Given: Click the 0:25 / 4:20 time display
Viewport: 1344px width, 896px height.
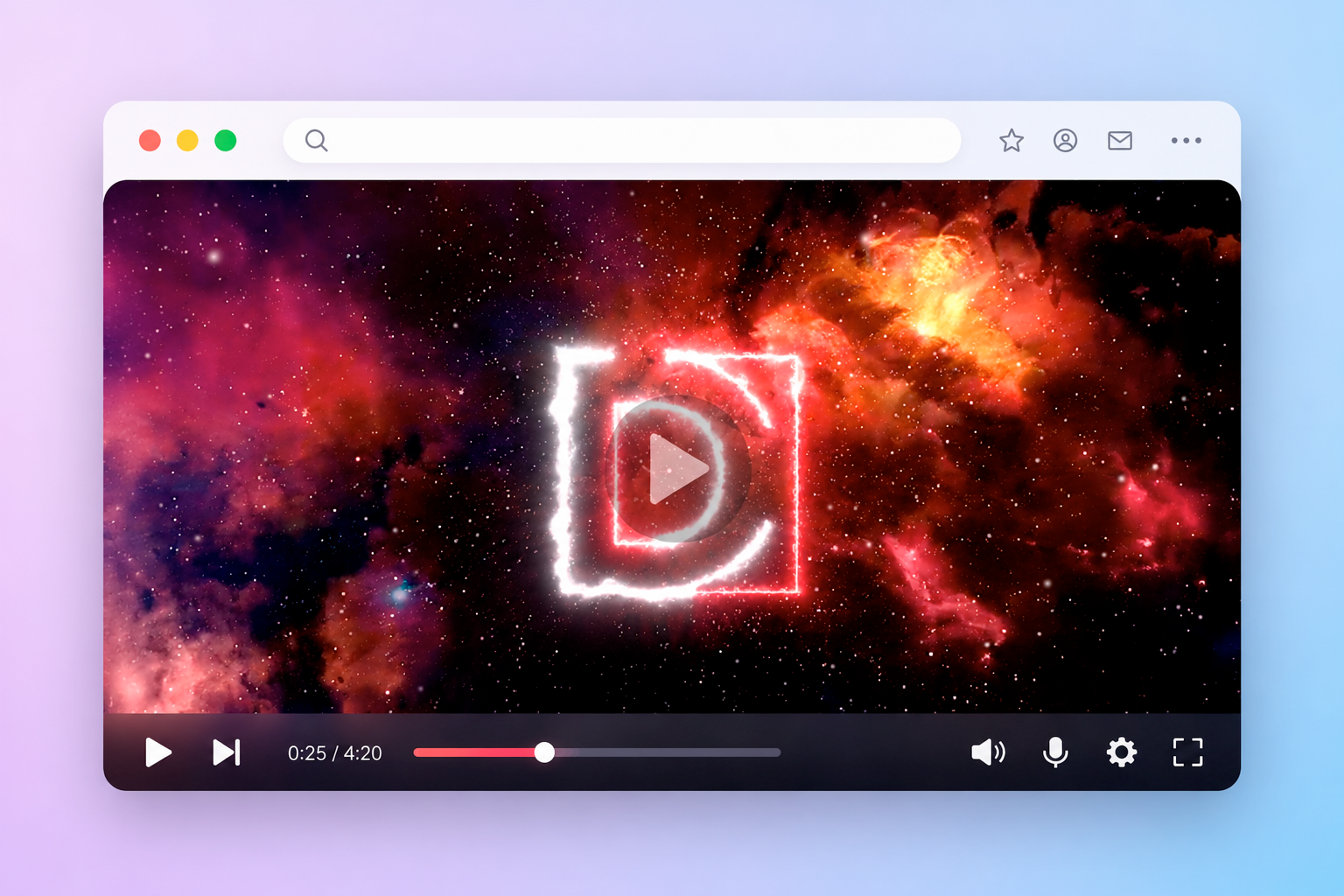Looking at the screenshot, I should click(x=335, y=753).
